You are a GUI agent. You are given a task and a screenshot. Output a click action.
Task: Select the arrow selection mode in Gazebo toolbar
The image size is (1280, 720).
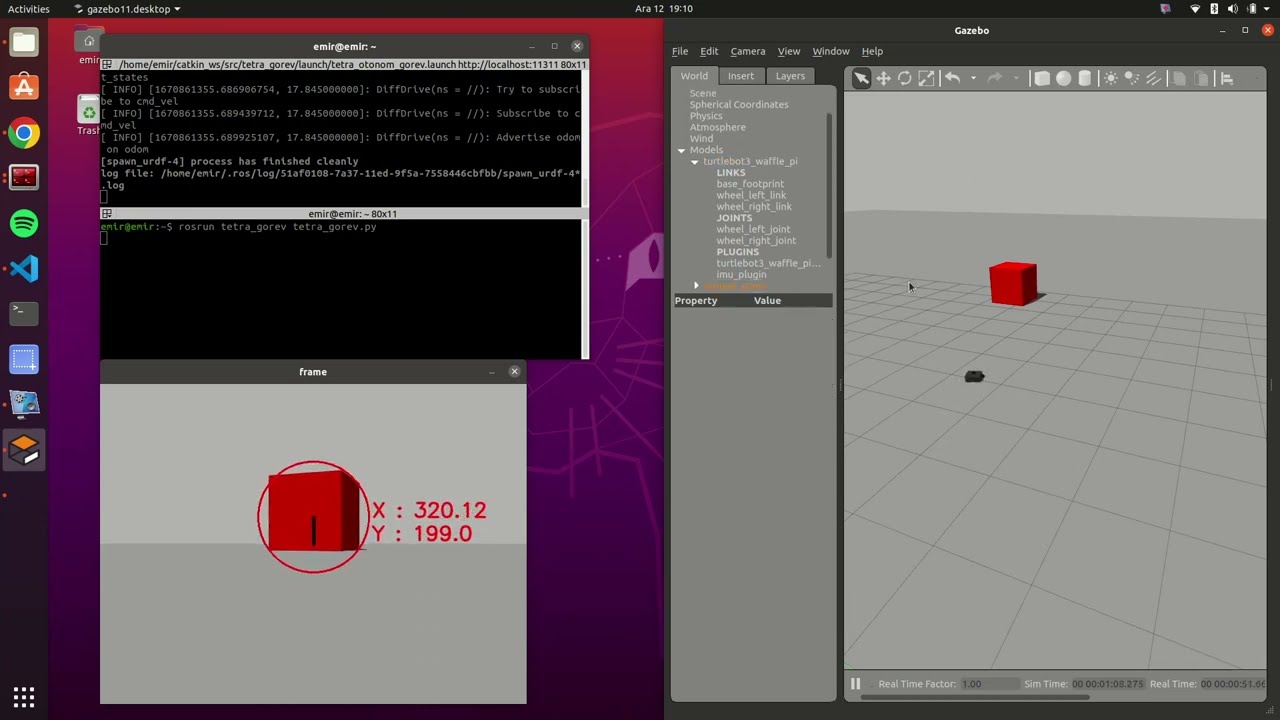pos(861,79)
